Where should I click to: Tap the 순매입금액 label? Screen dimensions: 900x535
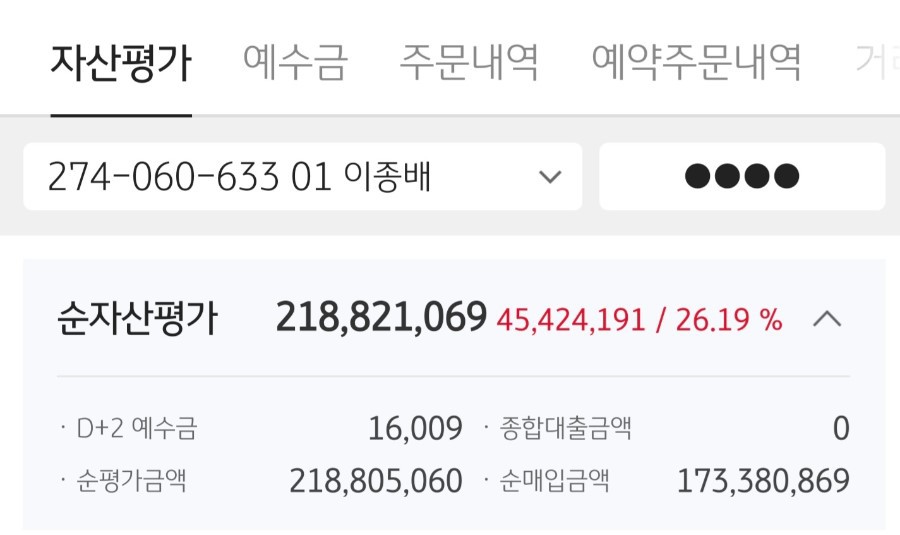click(554, 480)
